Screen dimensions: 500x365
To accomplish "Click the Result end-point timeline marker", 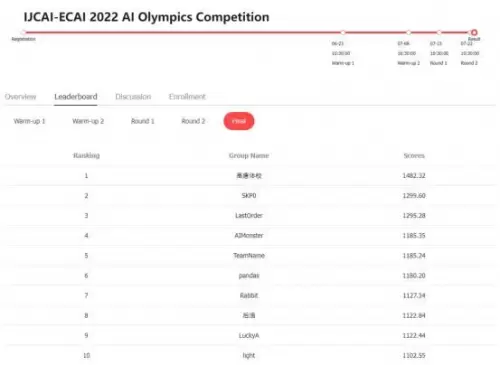I will (474, 32).
